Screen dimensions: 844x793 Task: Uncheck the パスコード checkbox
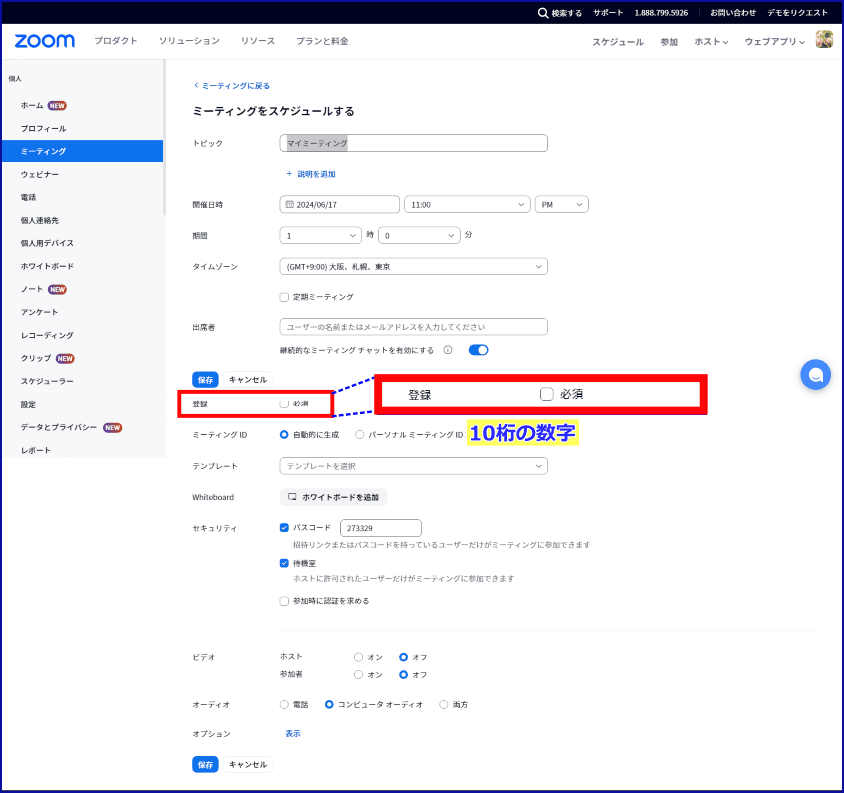click(284, 528)
